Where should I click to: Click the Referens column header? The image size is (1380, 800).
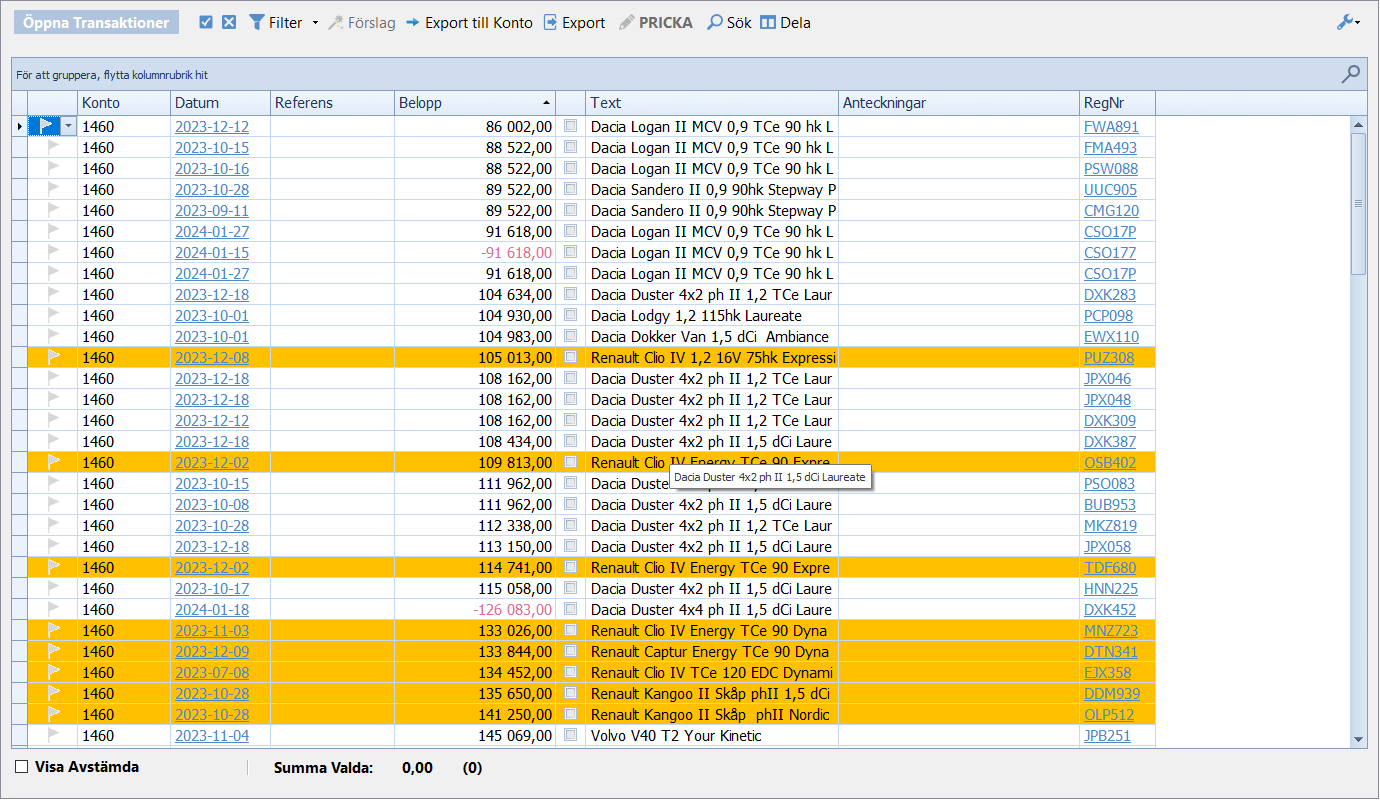(x=333, y=102)
